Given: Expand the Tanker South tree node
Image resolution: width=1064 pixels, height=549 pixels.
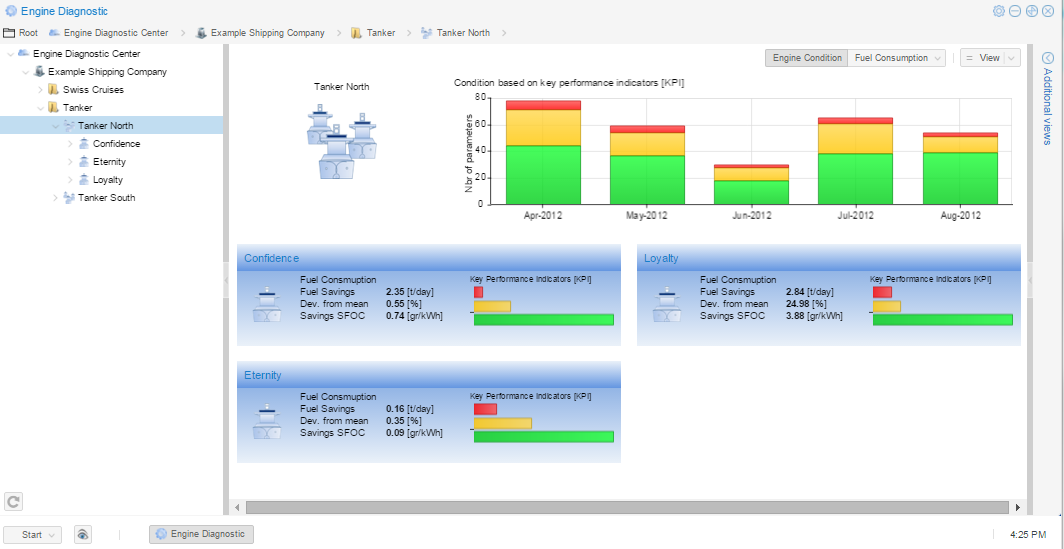Looking at the screenshot, I should tap(56, 198).
